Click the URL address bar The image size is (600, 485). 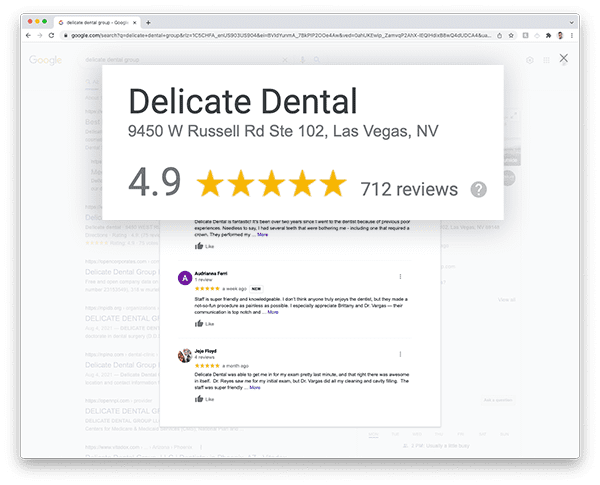coord(281,36)
